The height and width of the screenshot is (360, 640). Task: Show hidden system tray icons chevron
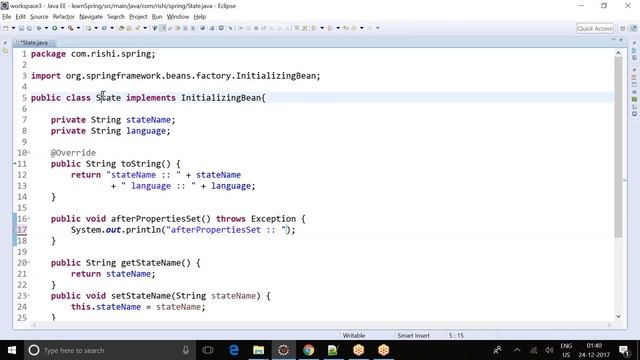[x=517, y=350]
